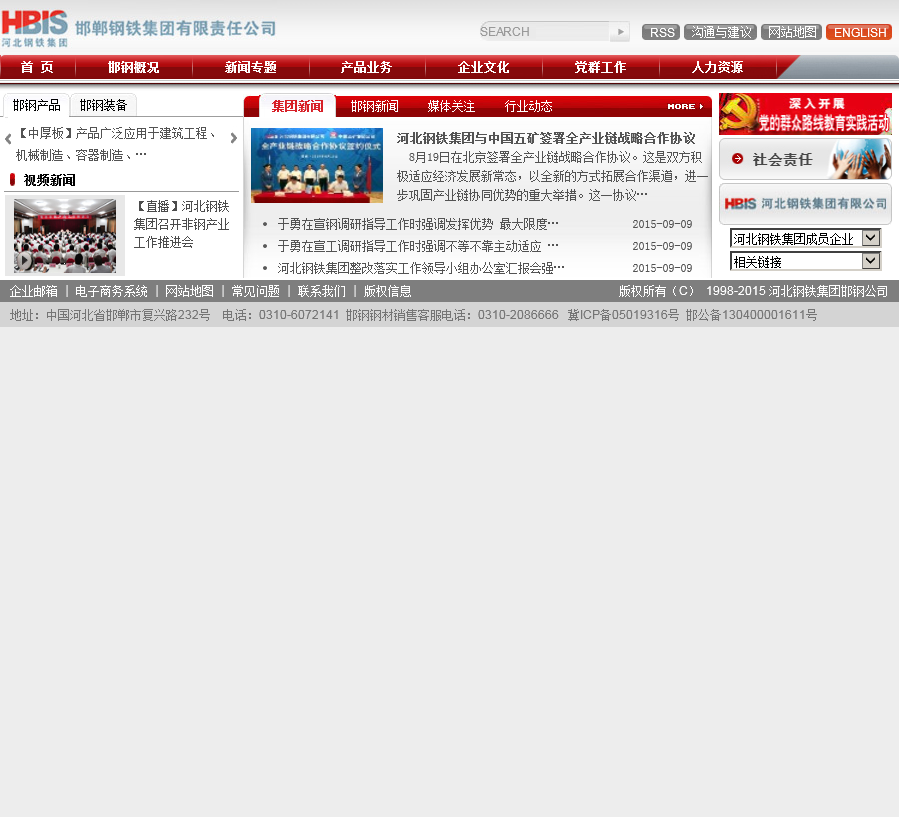Go to 首页 in the navigation bar
Viewport: 899px width, 817px height.
37,67
